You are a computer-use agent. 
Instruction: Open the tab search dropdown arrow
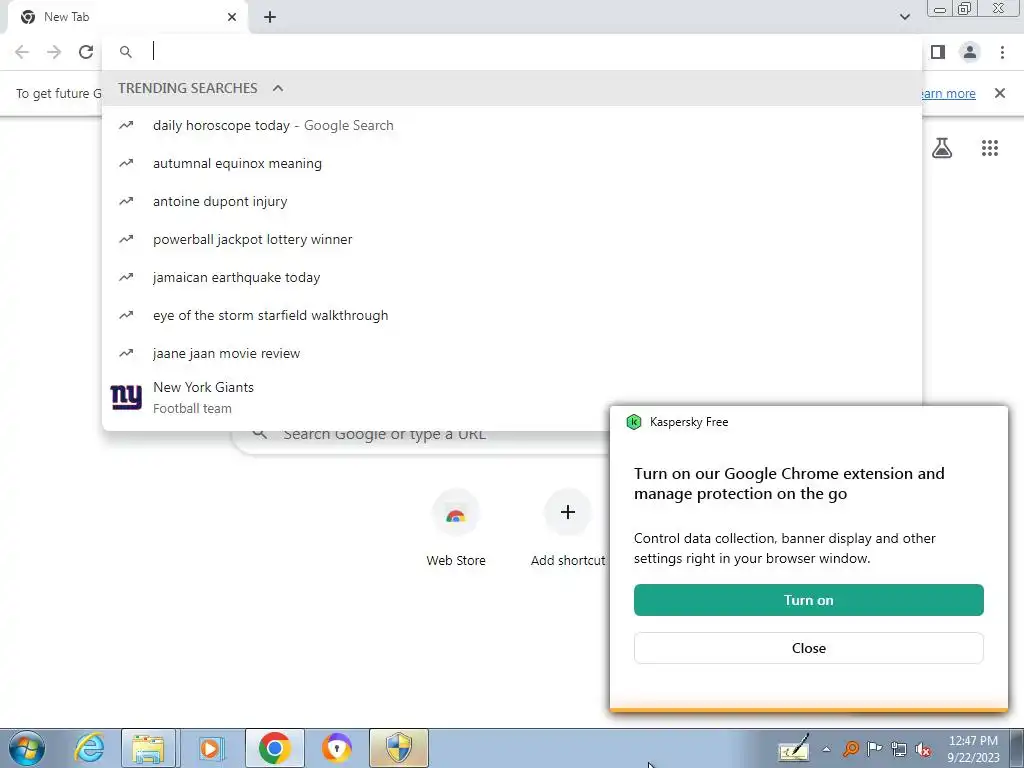coord(904,17)
